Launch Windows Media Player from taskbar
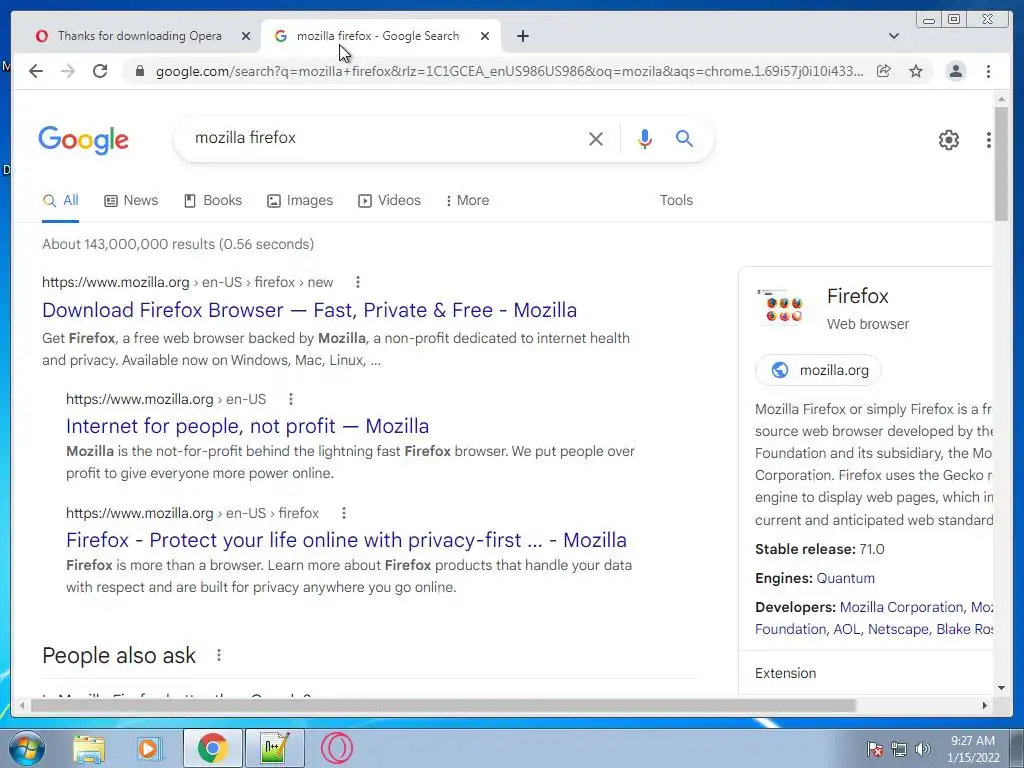Viewport: 1024px width, 768px height. (x=148, y=748)
